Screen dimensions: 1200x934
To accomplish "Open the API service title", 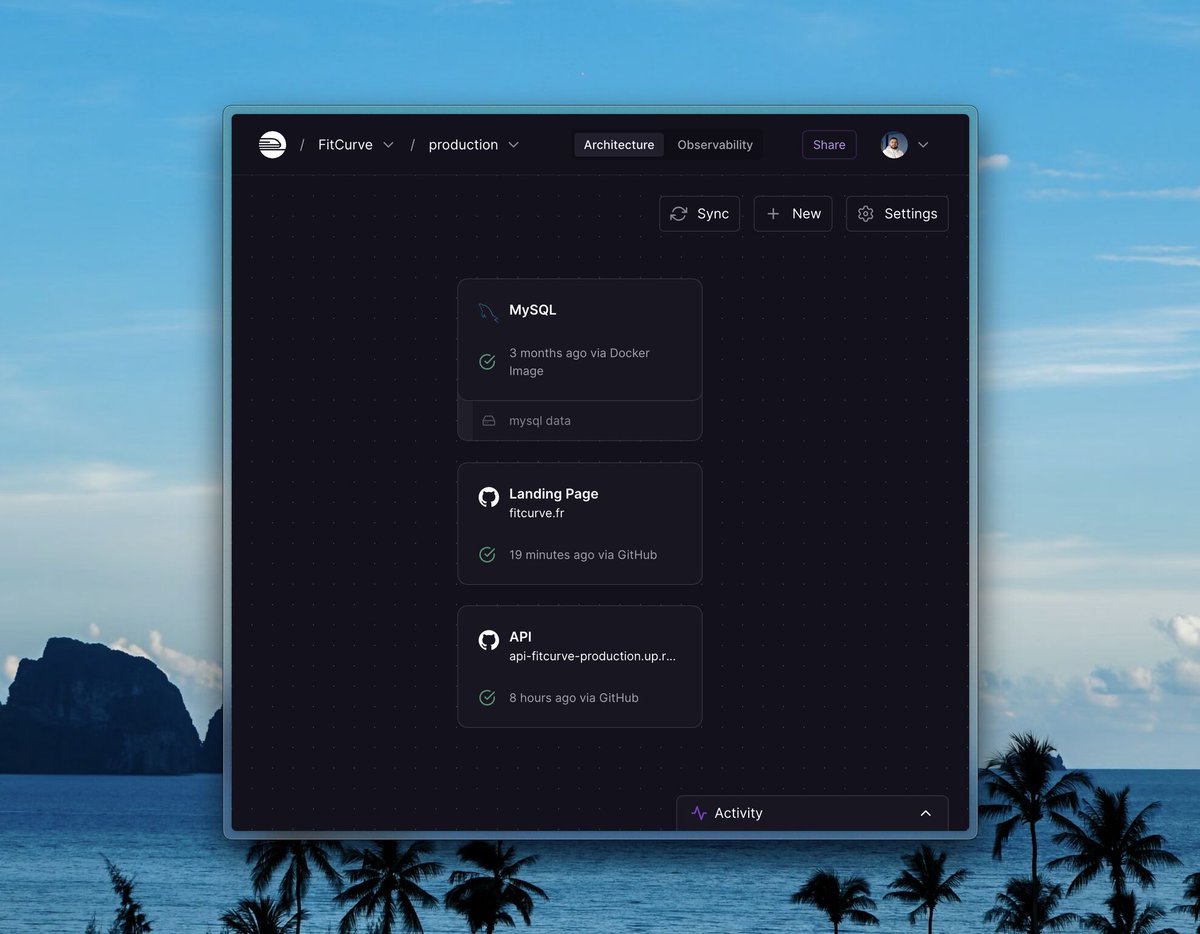I will coord(520,637).
